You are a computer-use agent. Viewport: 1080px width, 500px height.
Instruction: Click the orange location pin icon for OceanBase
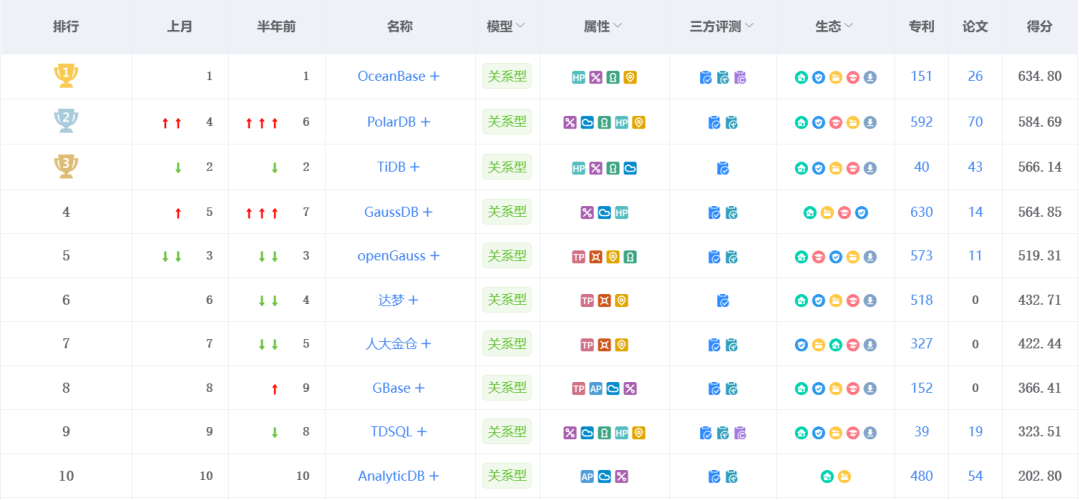point(630,77)
